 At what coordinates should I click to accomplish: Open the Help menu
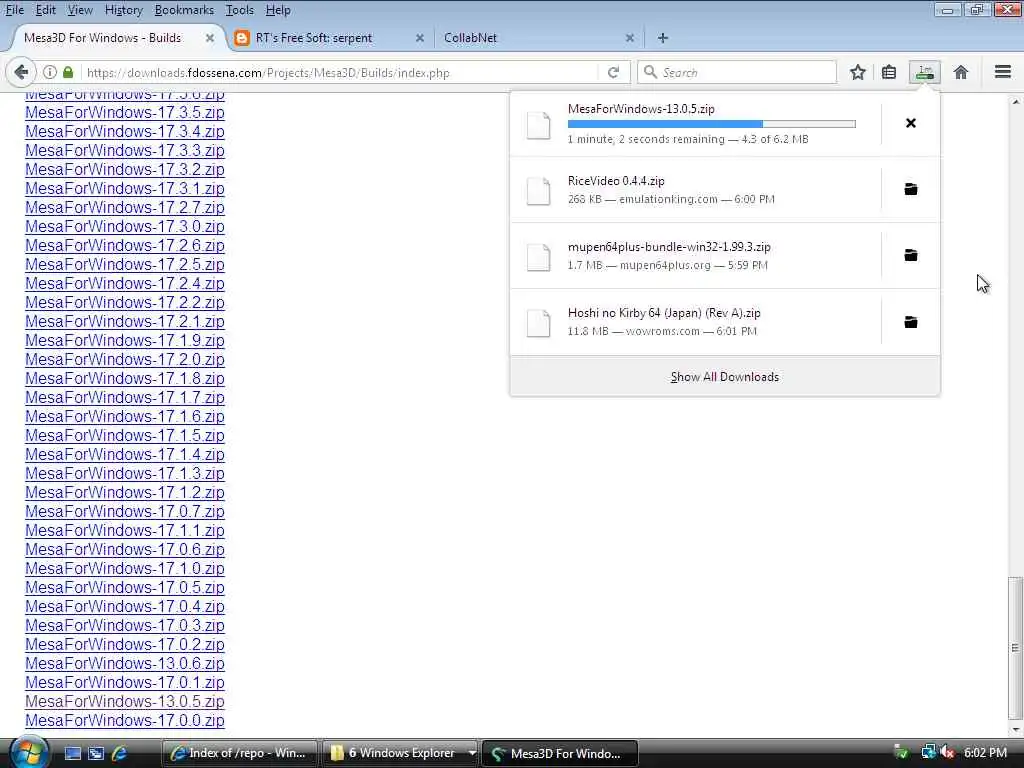pos(278,10)
